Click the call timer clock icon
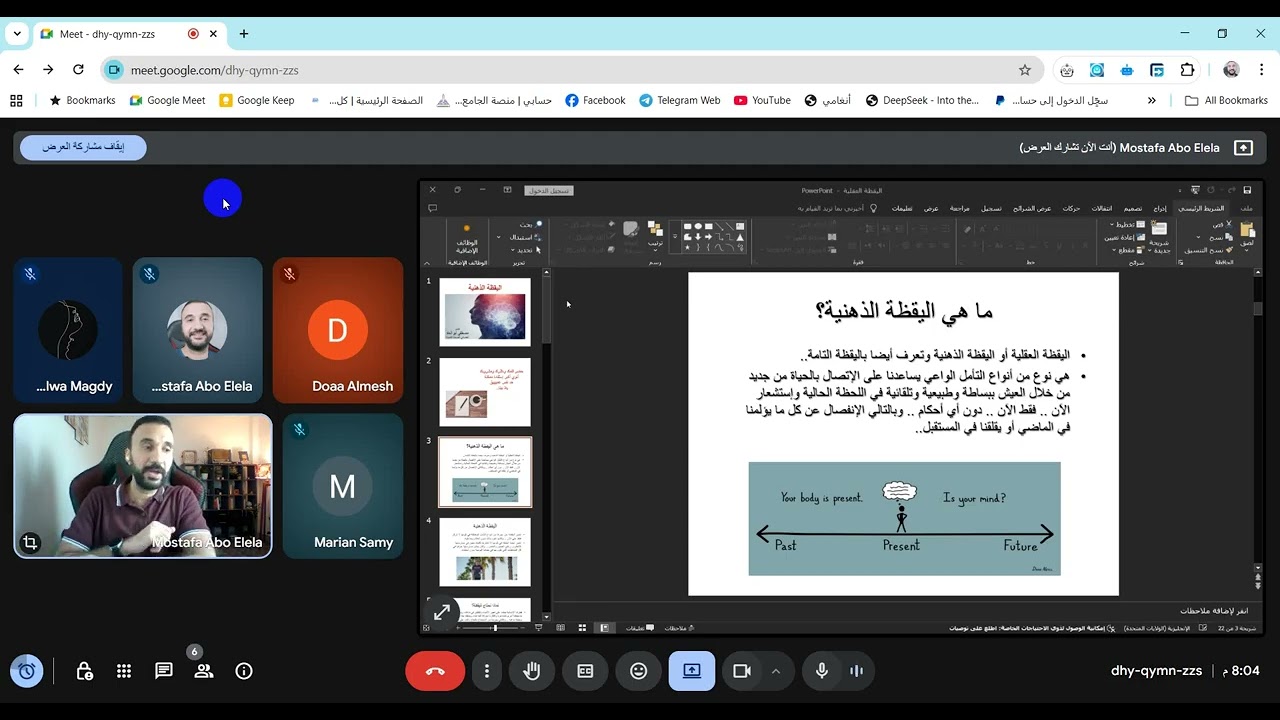1280x720 pixels. coord(27,671)
